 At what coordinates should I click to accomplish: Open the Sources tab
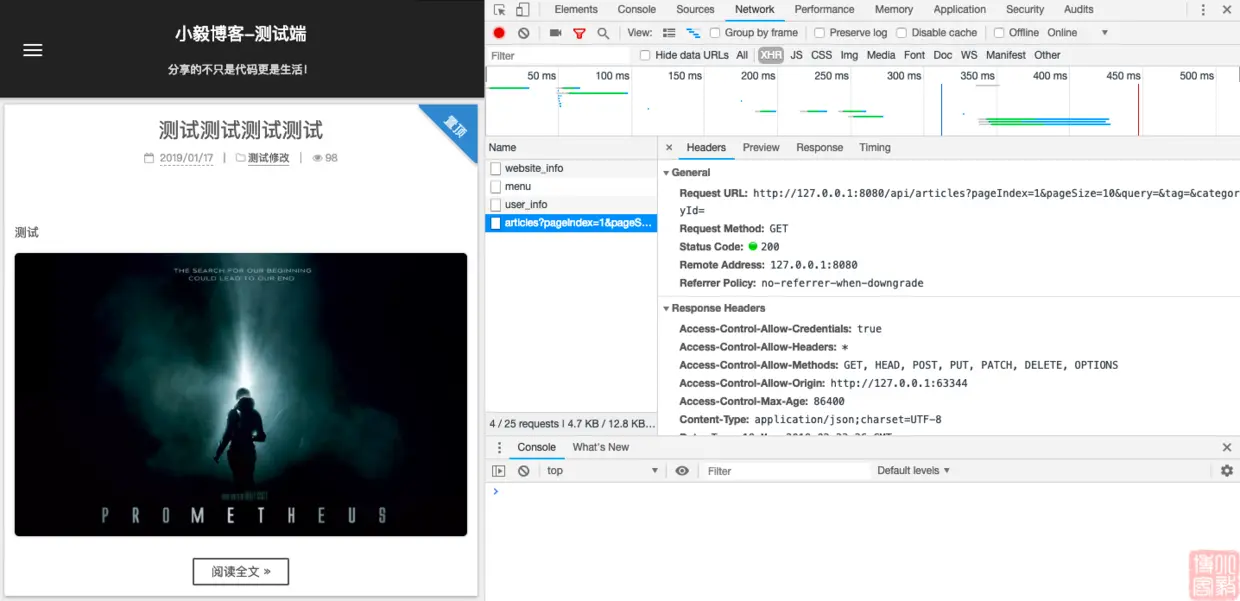(695, 10)
